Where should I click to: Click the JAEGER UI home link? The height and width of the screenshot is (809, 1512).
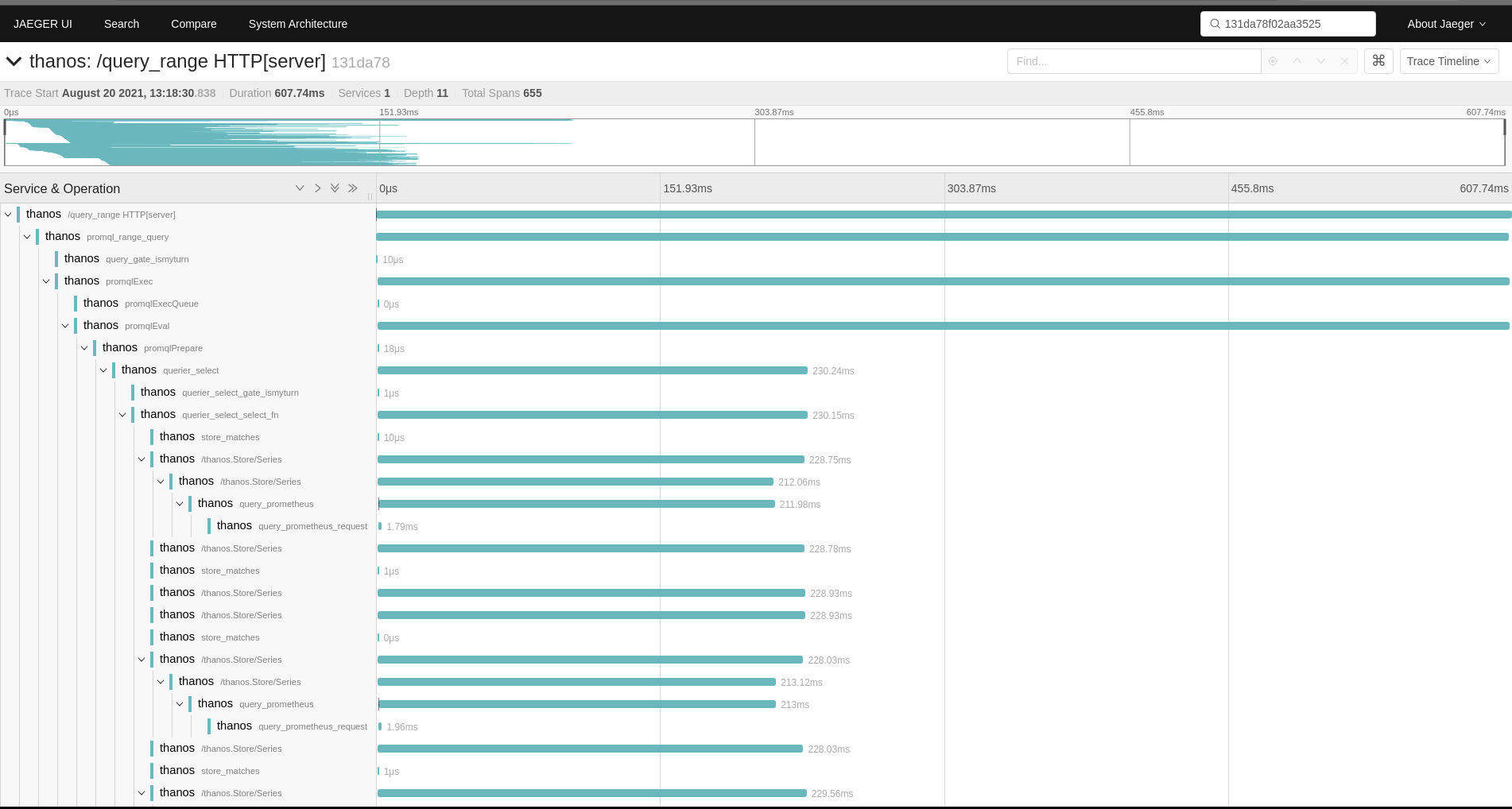pyautogui.click(x=43, y=24)
